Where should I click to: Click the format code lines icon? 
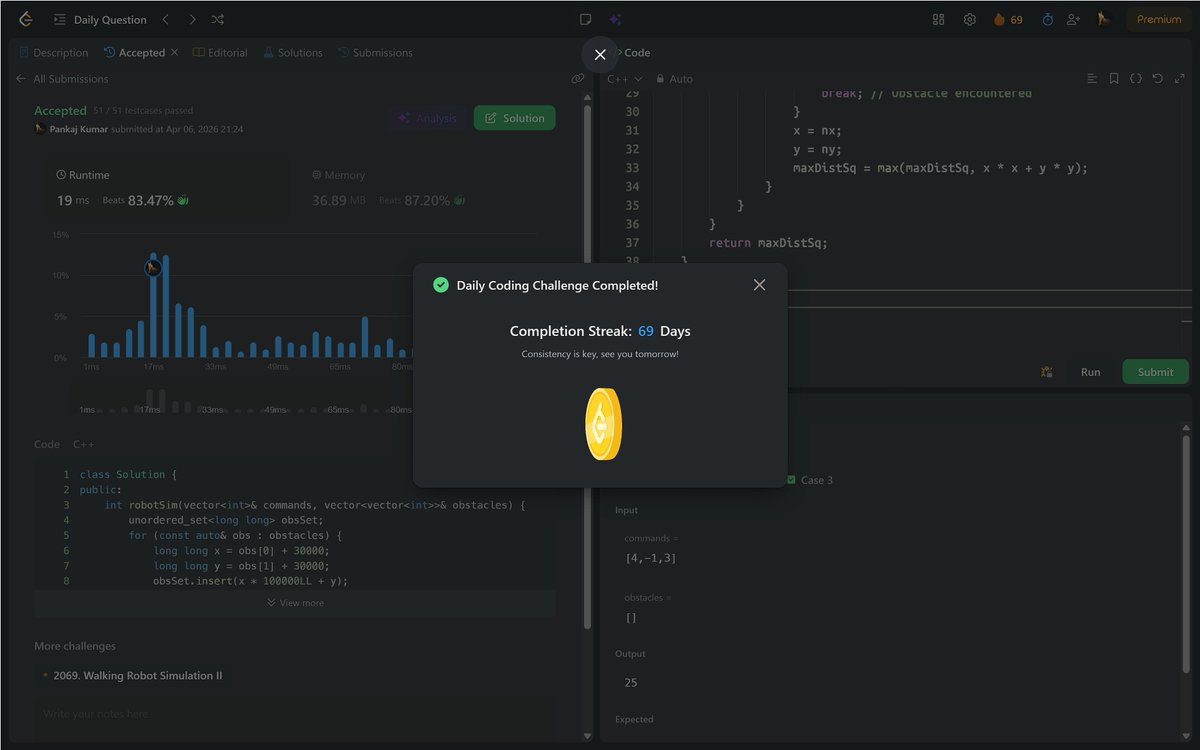[x=1092, y=79]
